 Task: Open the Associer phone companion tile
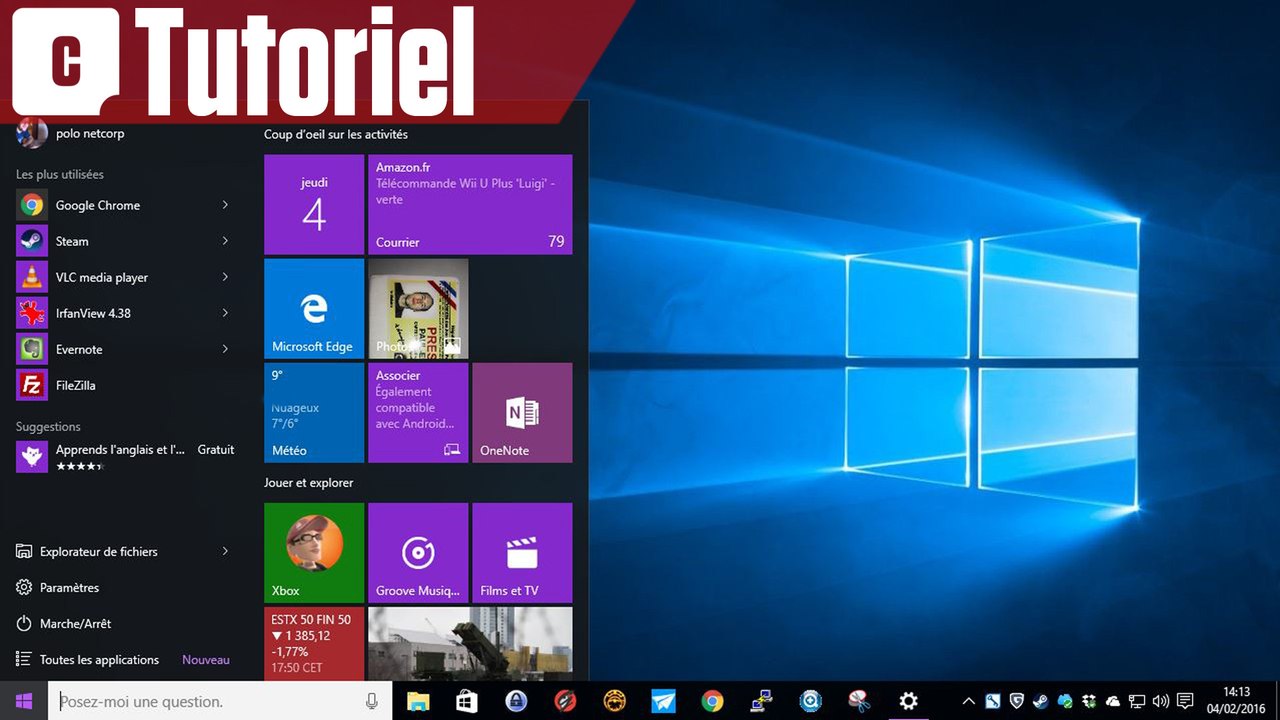tap(418, 413)
